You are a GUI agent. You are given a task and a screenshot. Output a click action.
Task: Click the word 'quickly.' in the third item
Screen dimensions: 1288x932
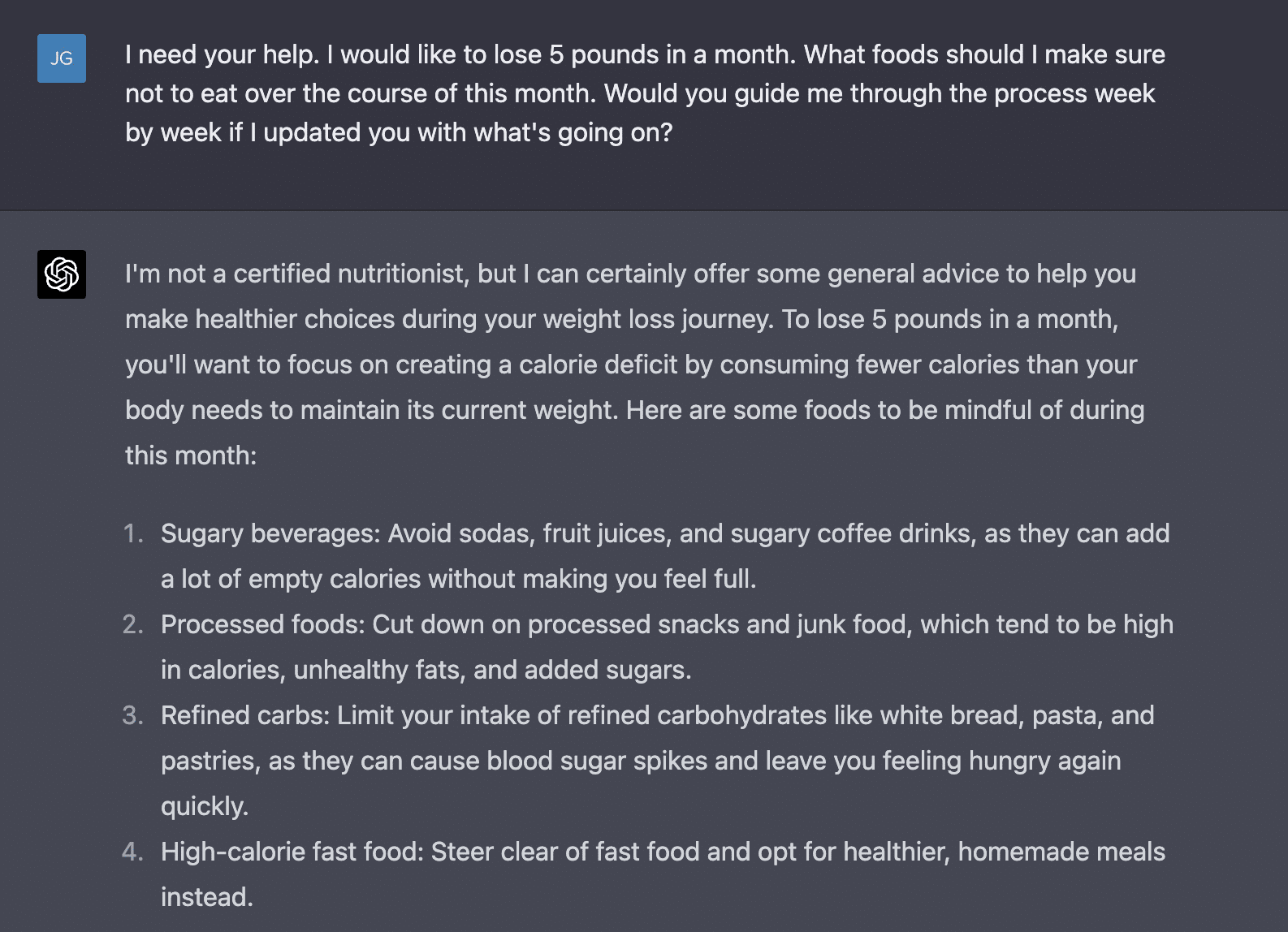click(205, 806)
